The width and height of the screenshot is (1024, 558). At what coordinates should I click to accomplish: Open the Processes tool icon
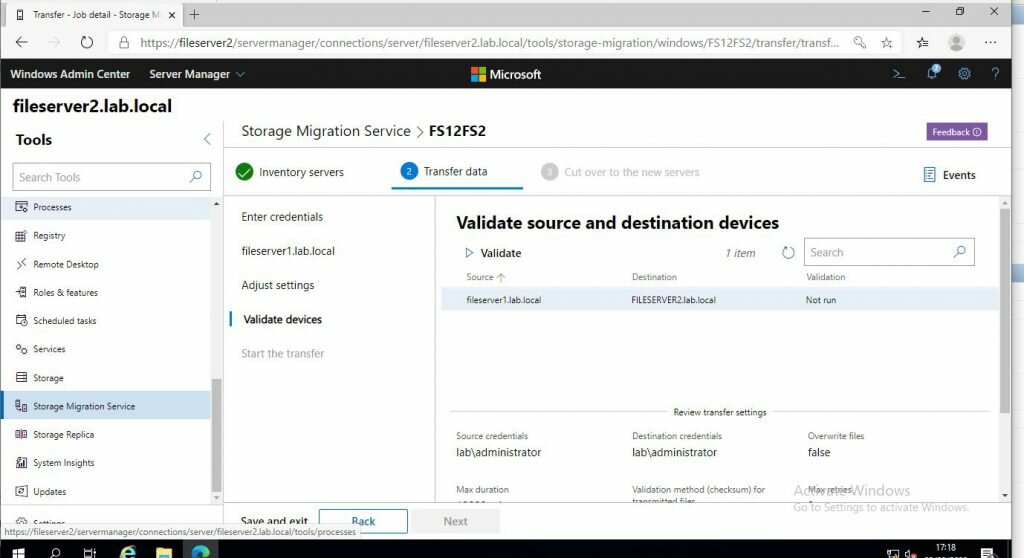21,206
